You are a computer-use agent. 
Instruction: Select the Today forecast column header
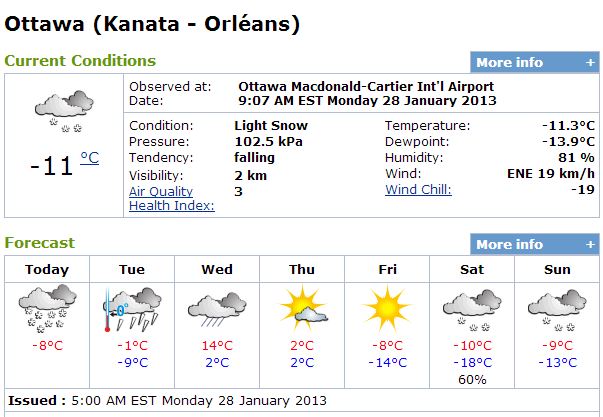click(x=47, y=269)
